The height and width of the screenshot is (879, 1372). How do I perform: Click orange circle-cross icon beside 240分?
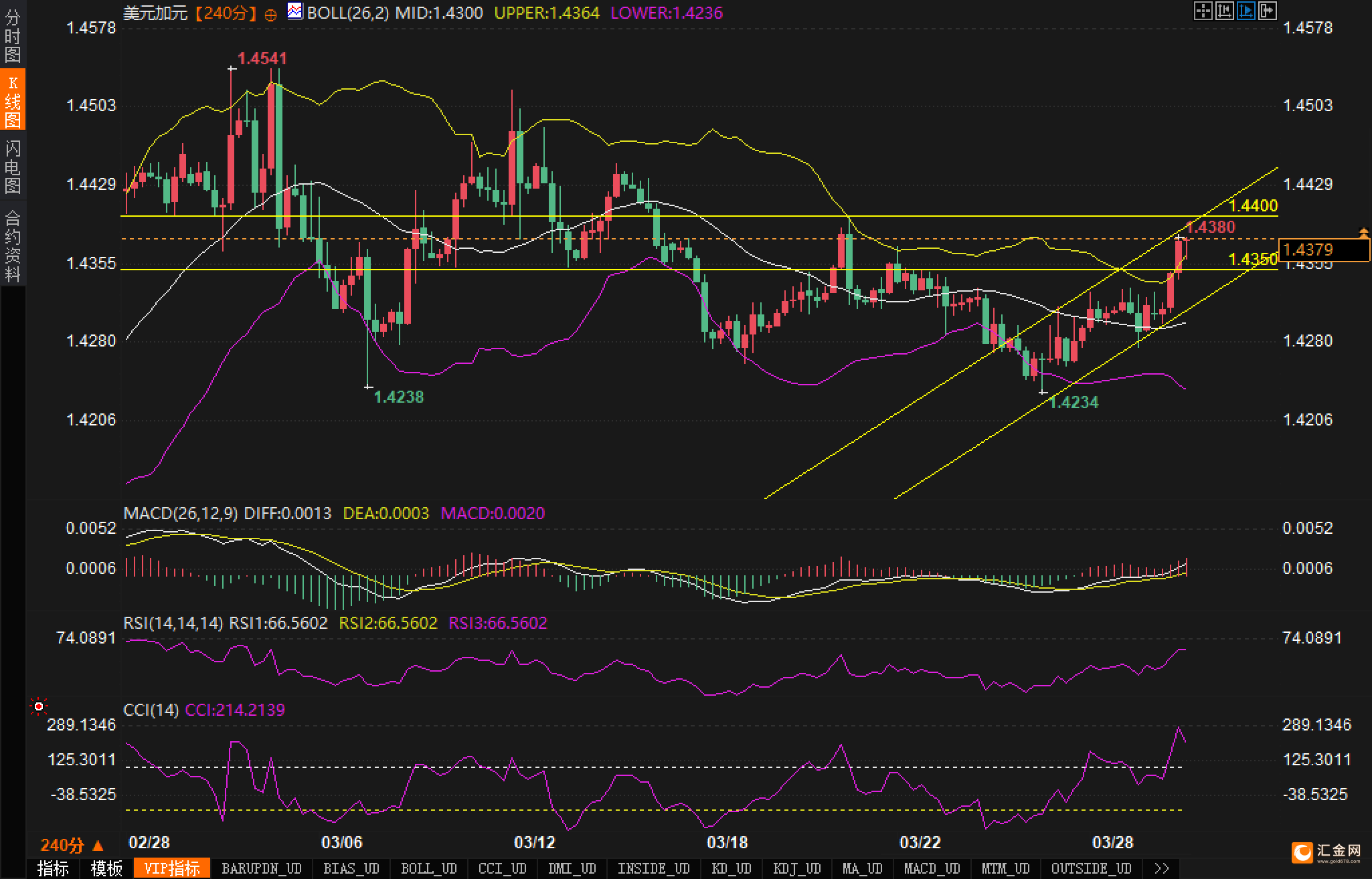point(270,15)
